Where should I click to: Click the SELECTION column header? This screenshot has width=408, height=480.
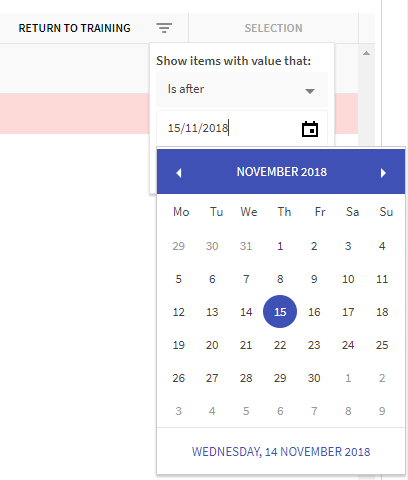pyautogui.click(x=273, y=28)
